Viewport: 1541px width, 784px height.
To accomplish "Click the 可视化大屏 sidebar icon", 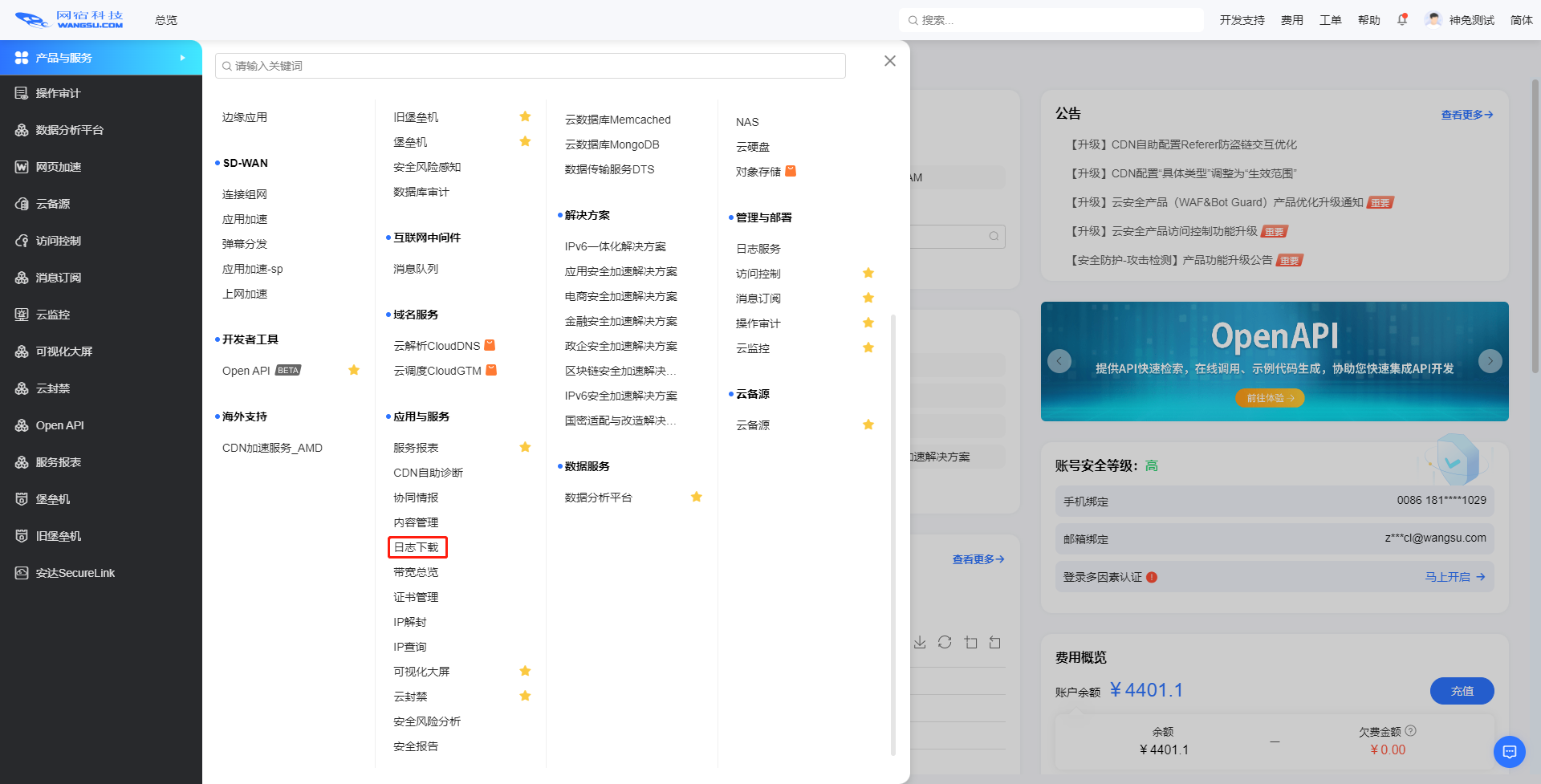I will pos(22,351).
